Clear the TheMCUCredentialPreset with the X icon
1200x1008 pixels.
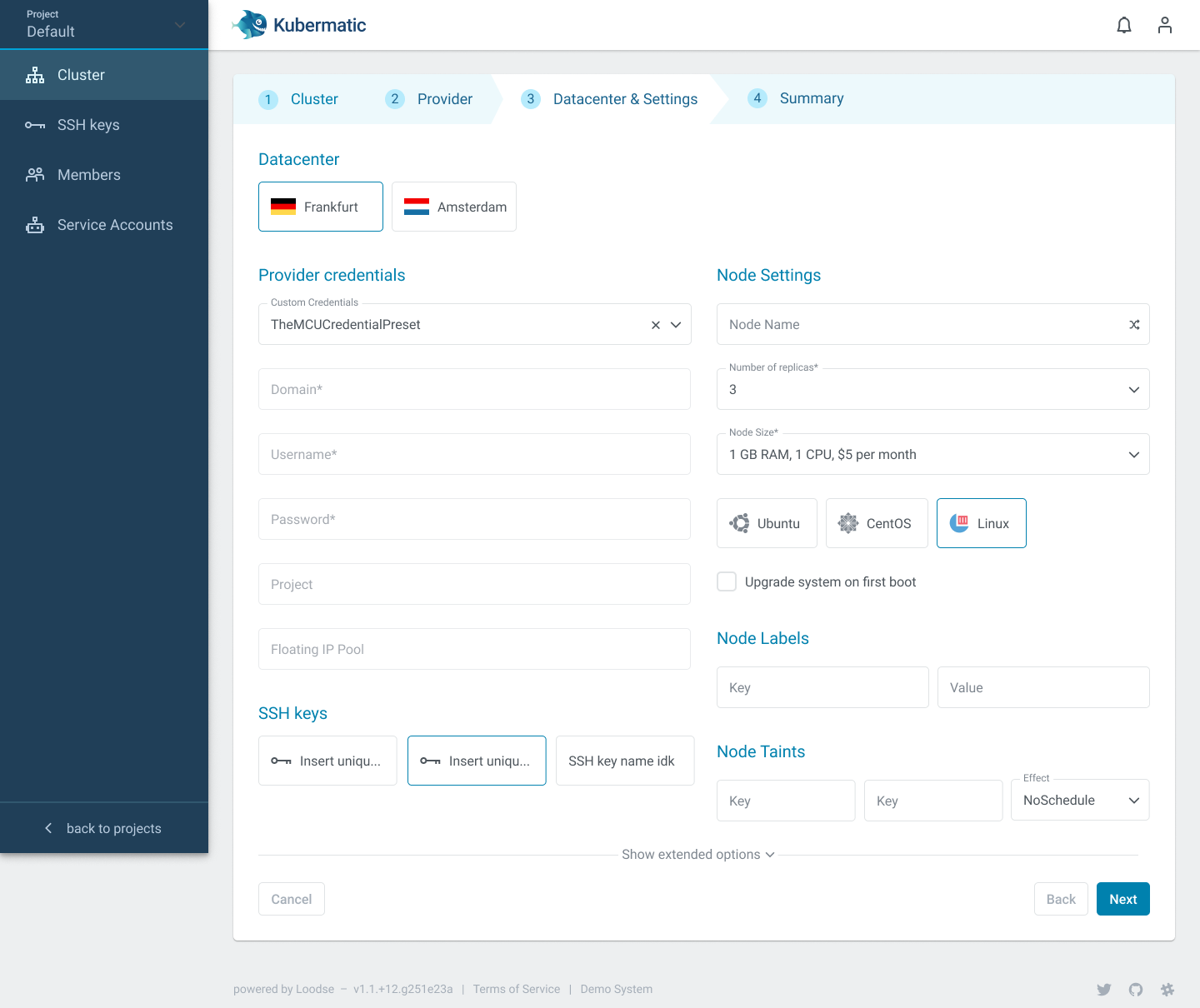pos(655,325)
